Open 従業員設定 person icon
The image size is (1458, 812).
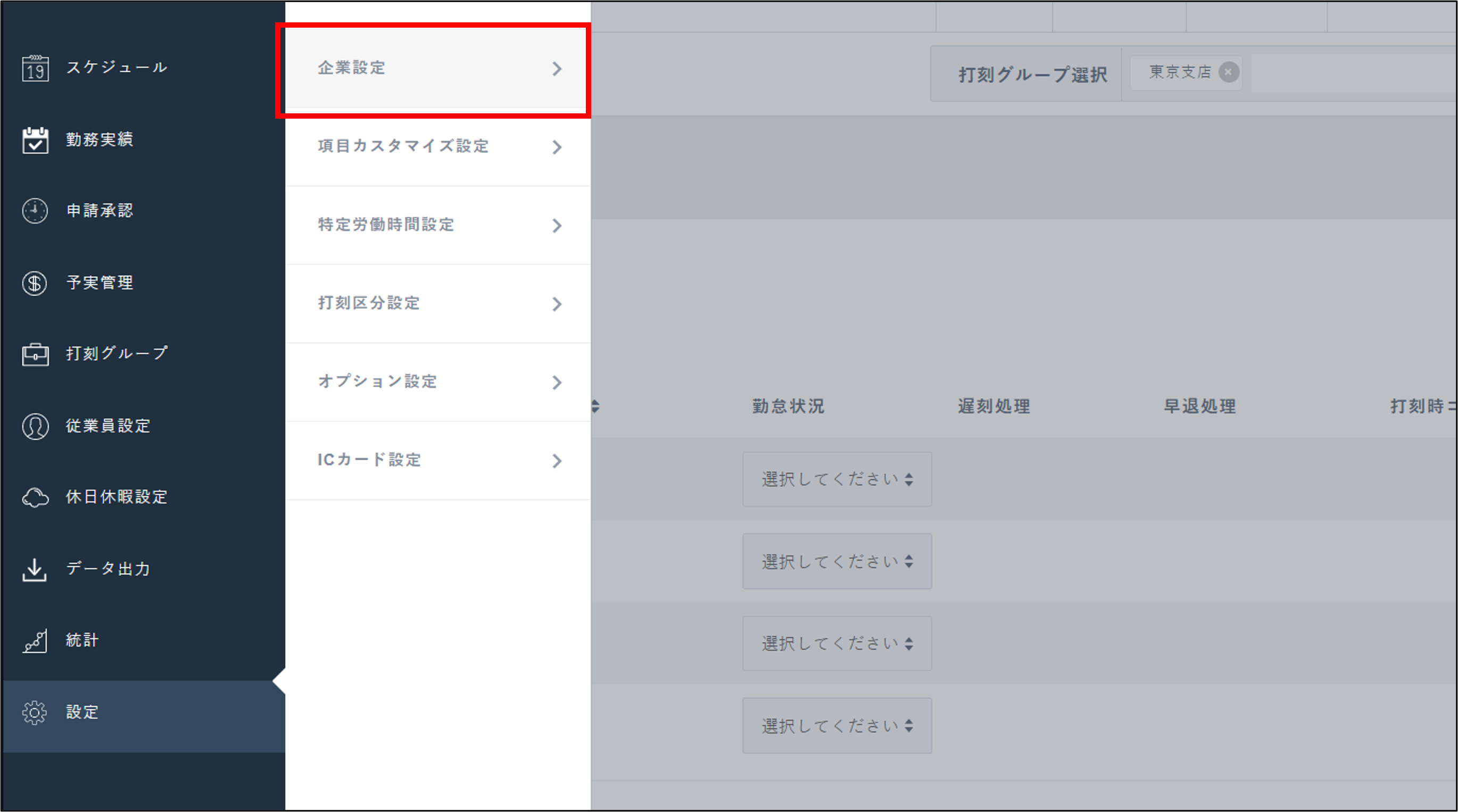[x=35, y=426]
